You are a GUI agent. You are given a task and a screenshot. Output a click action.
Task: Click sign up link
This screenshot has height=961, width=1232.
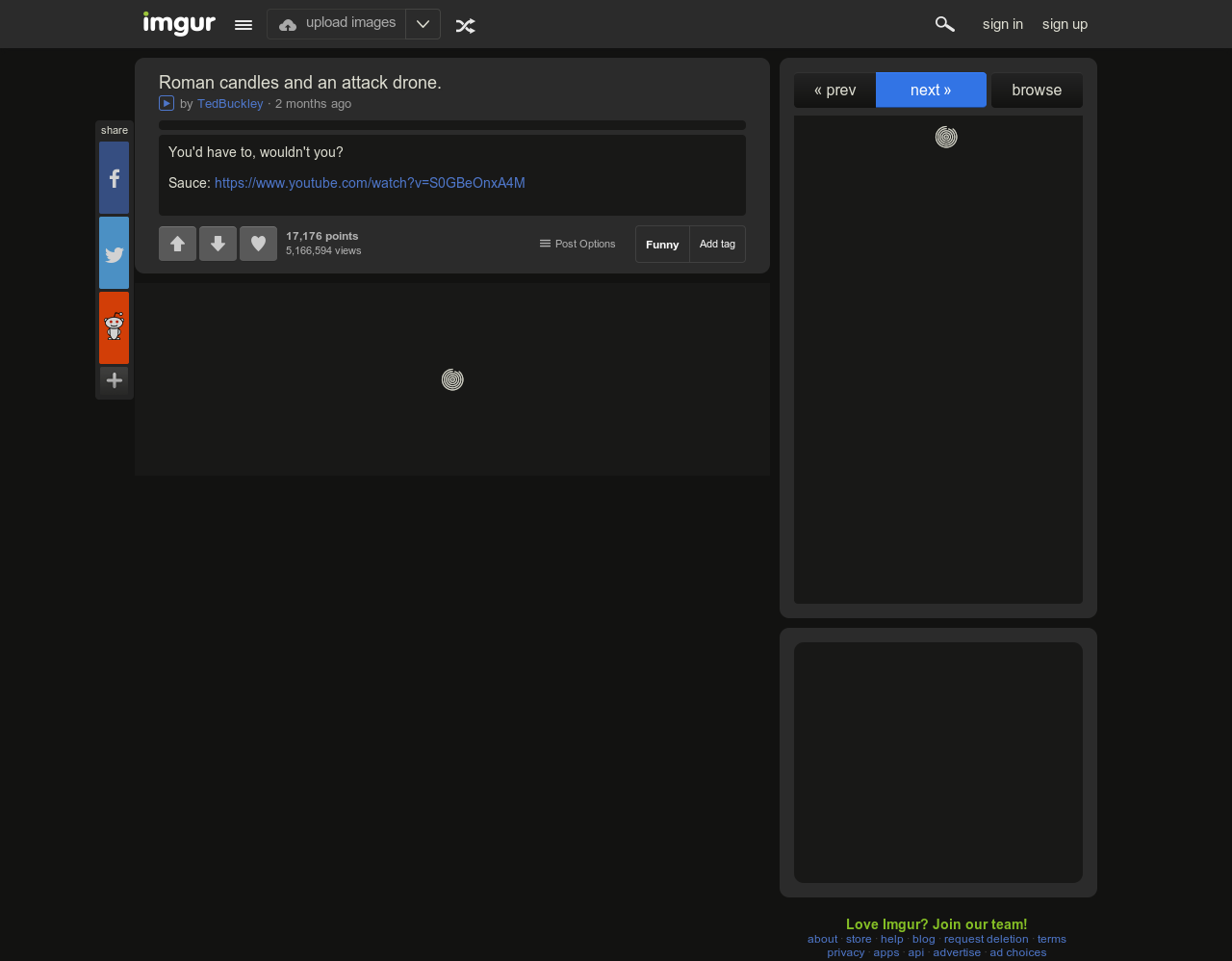(1065, 24)
